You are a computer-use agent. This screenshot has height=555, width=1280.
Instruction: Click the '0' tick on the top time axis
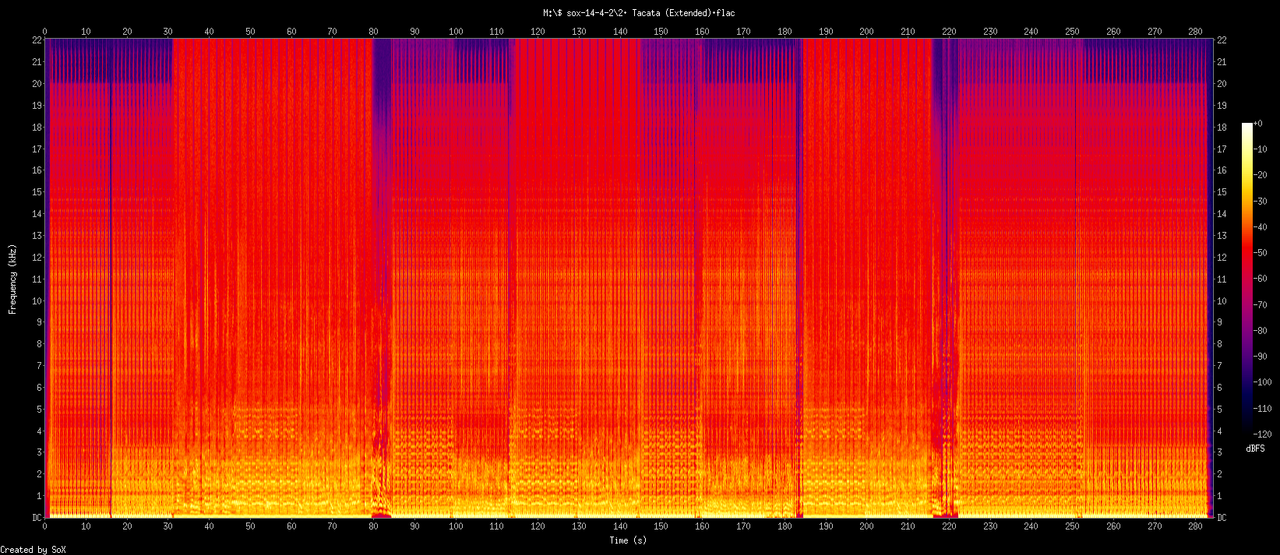coord(45,31)
